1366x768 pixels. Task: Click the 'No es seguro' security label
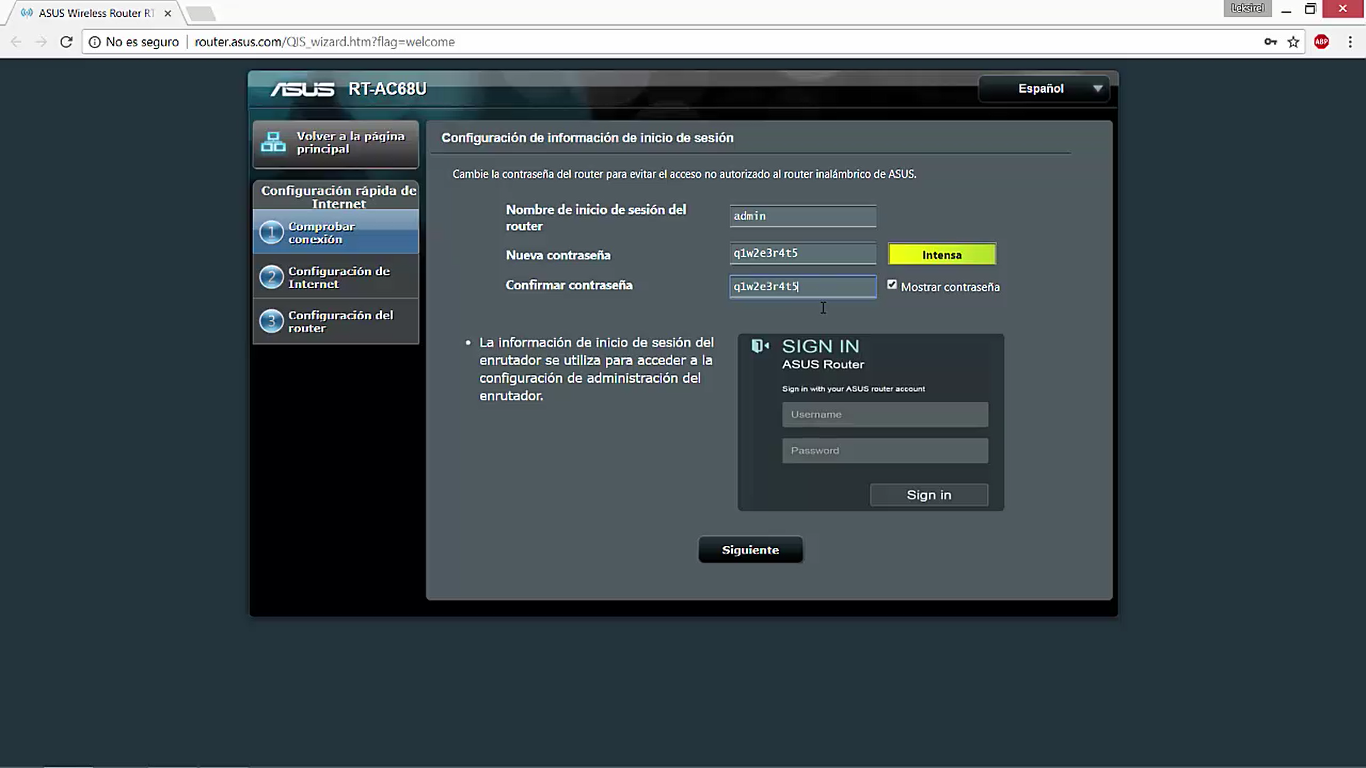142,42
